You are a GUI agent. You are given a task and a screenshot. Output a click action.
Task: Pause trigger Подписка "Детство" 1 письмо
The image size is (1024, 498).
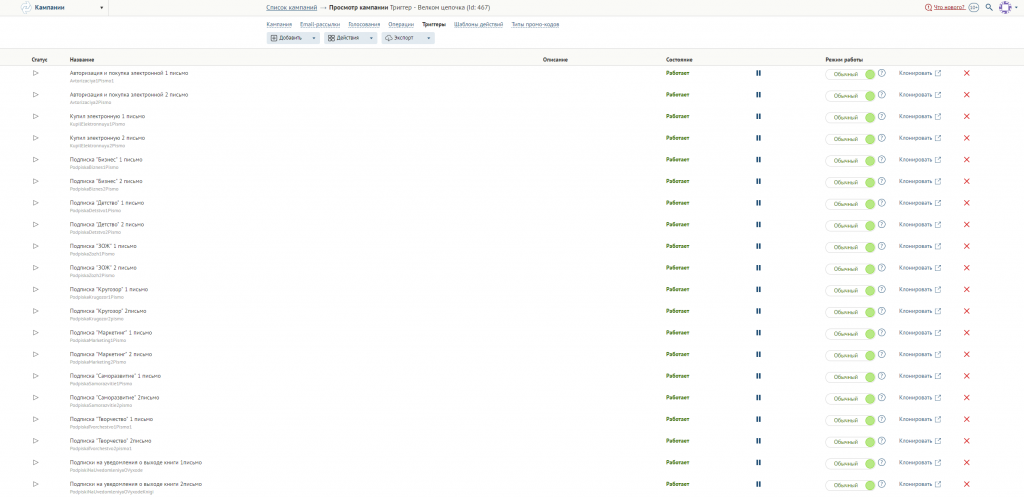coord(758,203)
